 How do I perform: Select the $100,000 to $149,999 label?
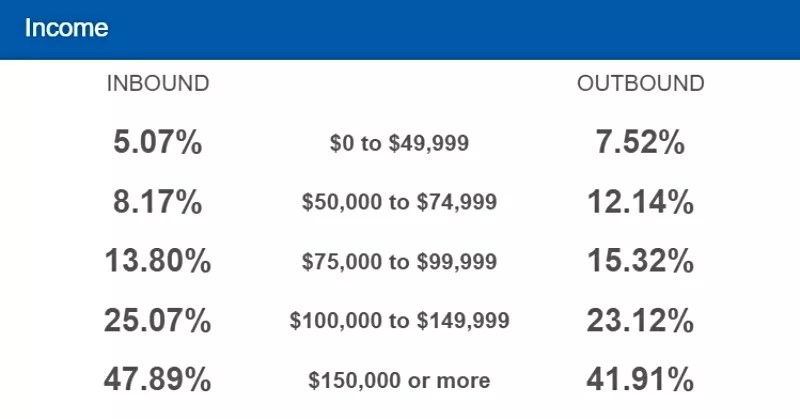(399, 321)
